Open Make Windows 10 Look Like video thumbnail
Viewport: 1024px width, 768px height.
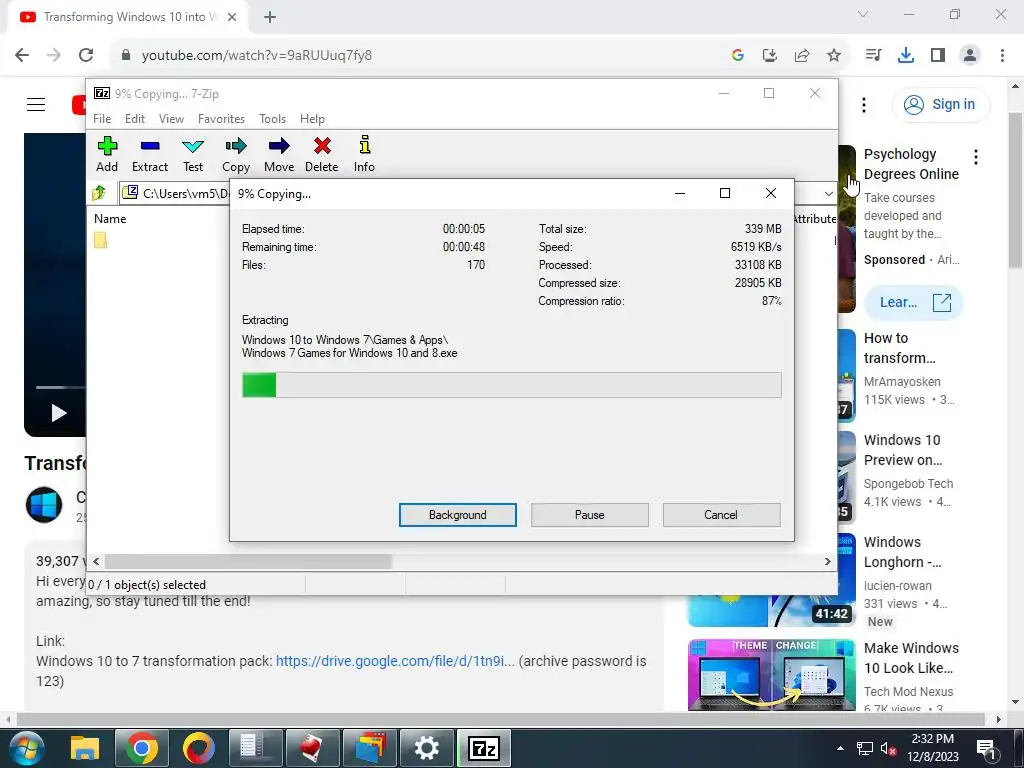coord(771,675)
